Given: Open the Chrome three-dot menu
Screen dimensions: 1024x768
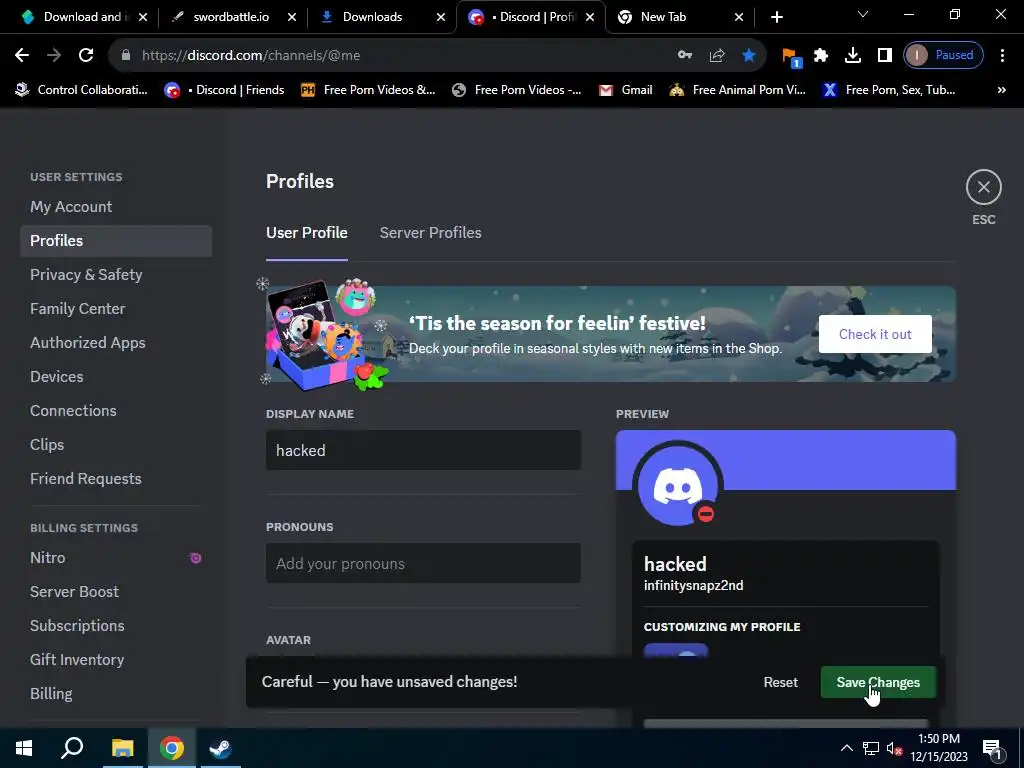Looking at the screenshot, I should click(x=1002, y=56).
